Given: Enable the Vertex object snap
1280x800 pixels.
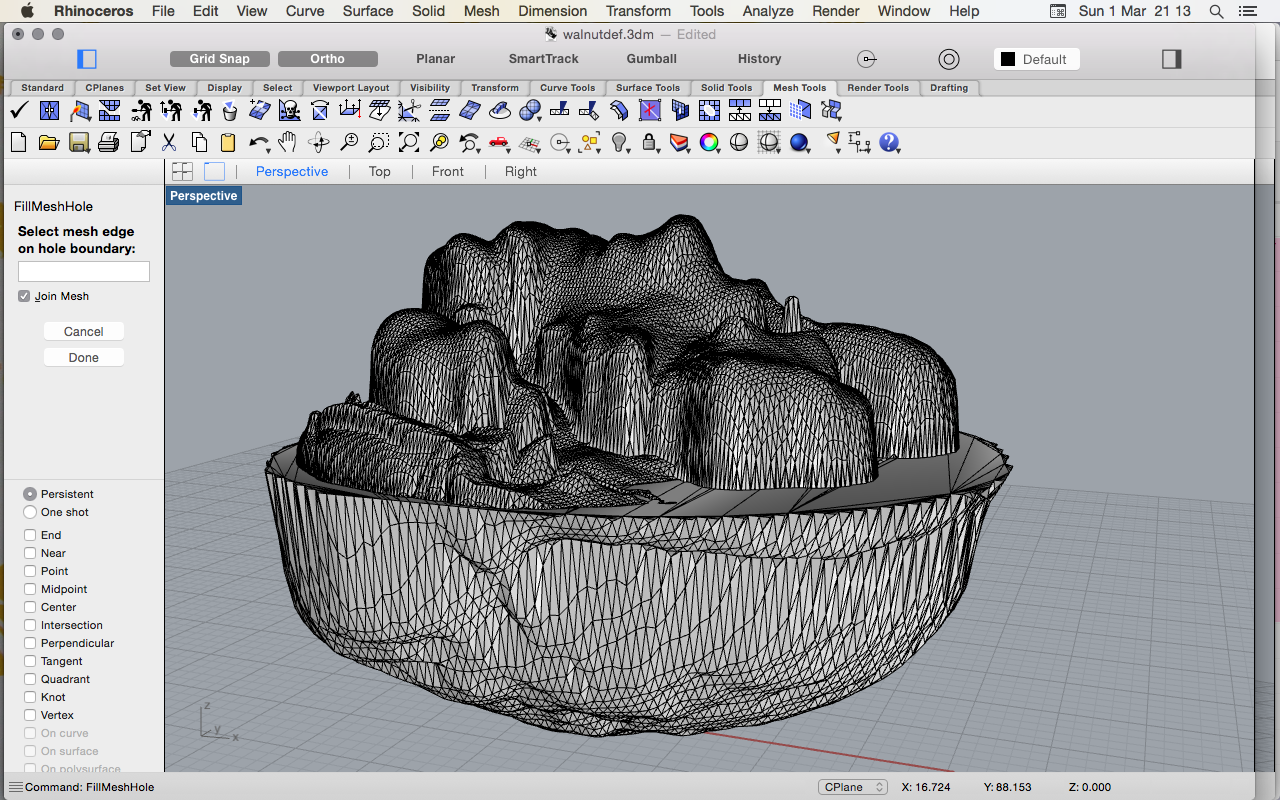Looking at the screenshot, I should click(30, 715).
